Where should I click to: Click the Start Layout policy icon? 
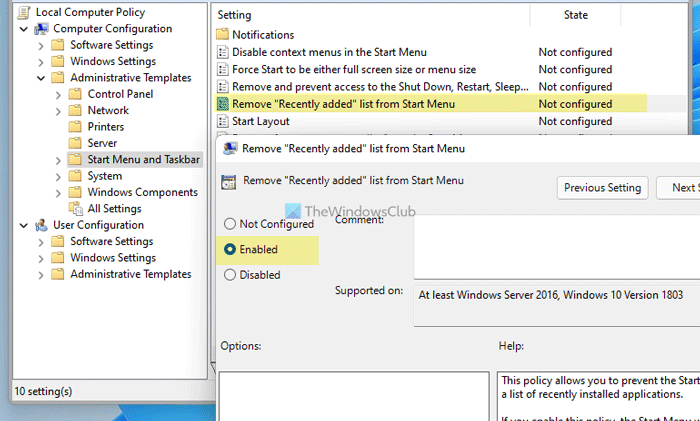[222, 121]
